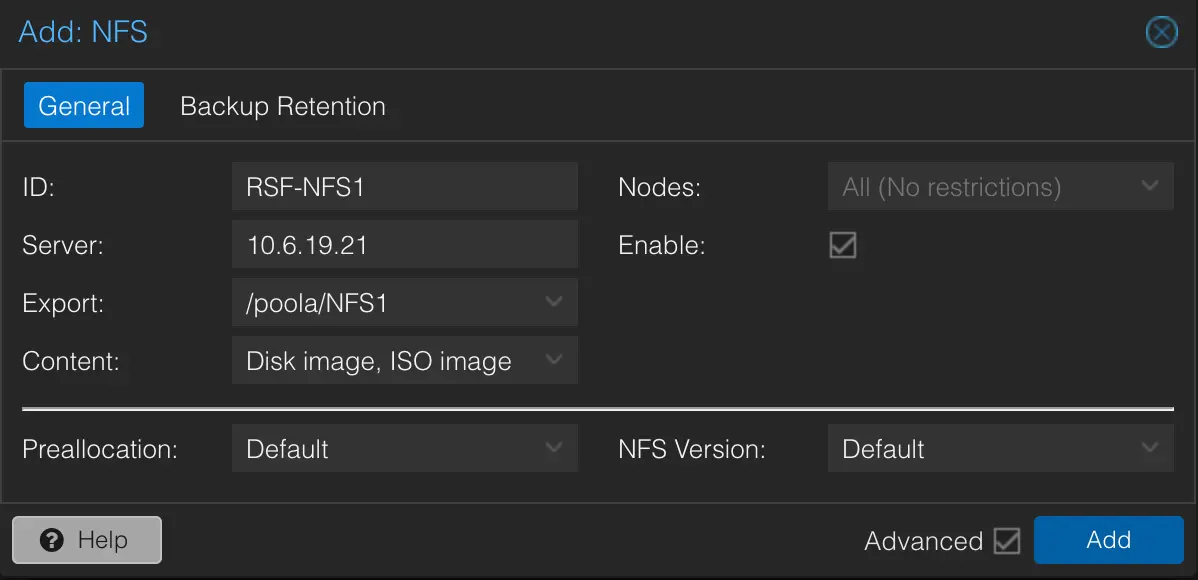Viewport: 1198px width, 580px height.
Task: Open Help for NFS storage
Action: 86,540
